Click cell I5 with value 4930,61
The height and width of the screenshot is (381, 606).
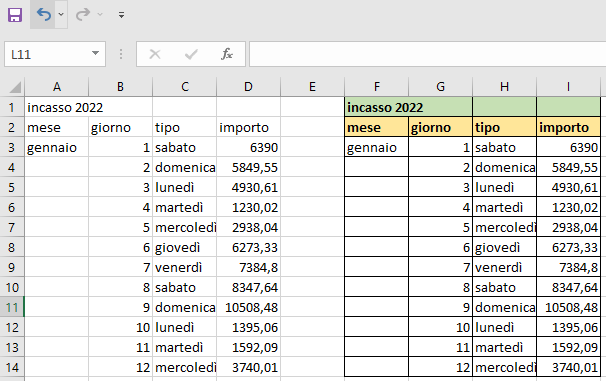click(568, 187)
